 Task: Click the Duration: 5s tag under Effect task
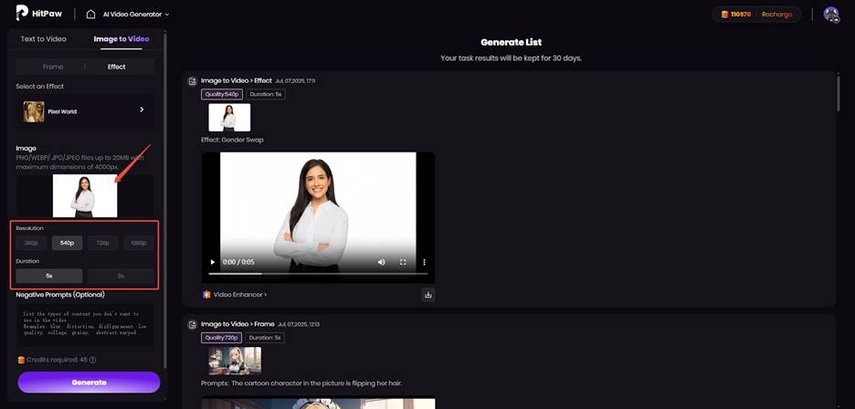(x=266, y=94)
